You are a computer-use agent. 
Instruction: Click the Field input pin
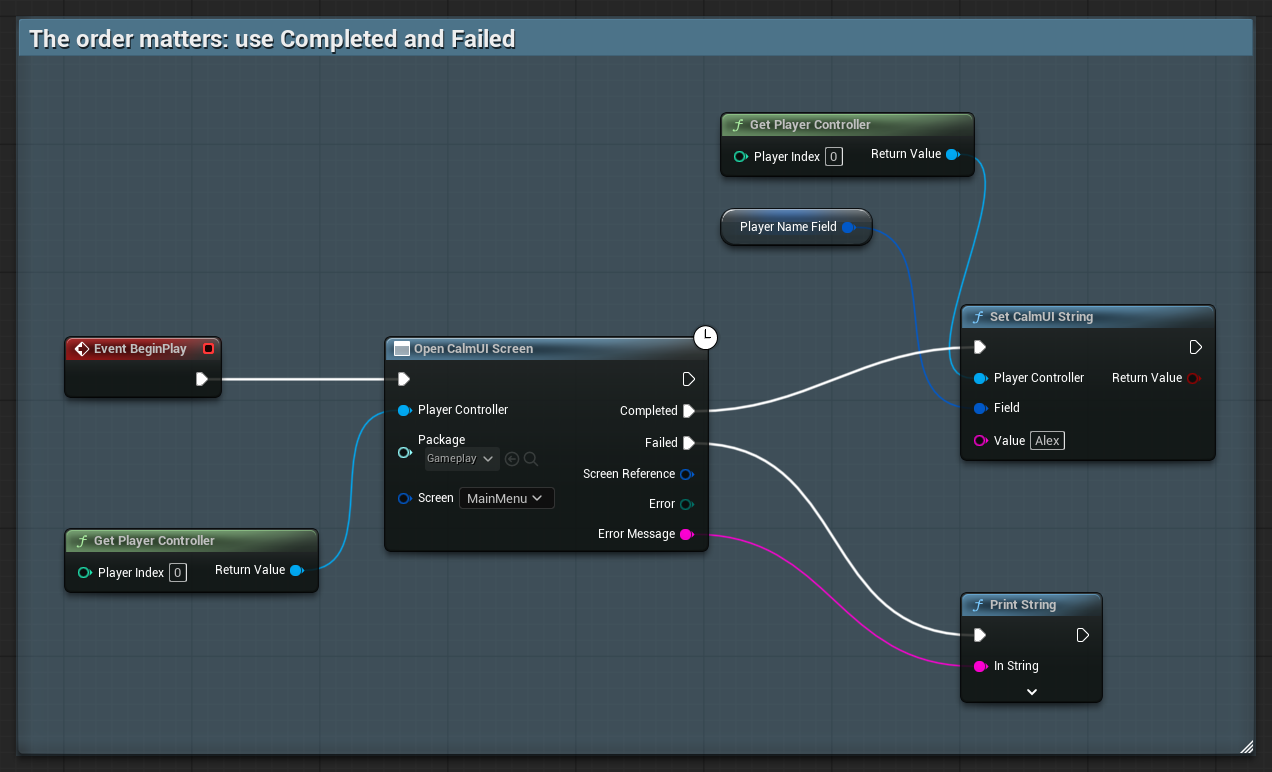(x=981, y=408)
